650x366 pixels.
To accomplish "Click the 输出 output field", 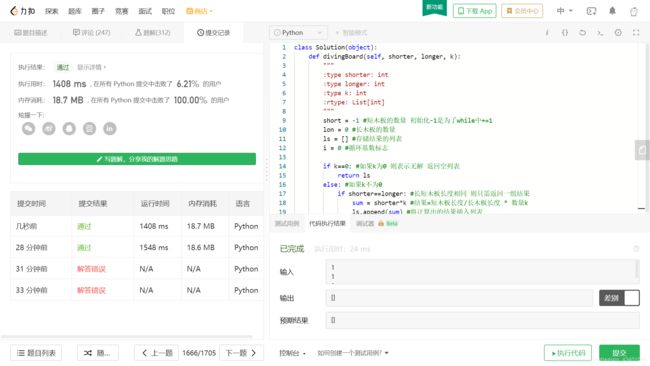I will [459, 298].
